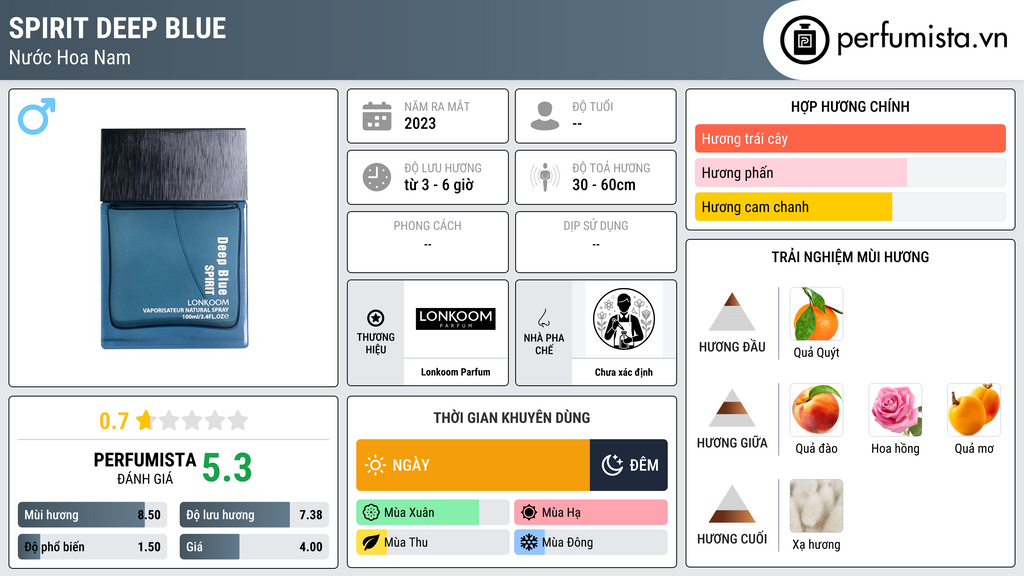
Task: Click the clock icon beside Độ lưu hương
Action: (x=377, y=177)
